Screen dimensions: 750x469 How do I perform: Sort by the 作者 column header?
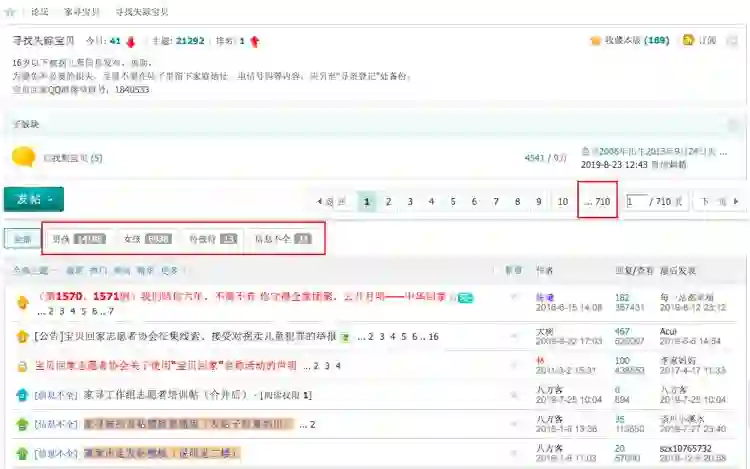click(544, 271)
